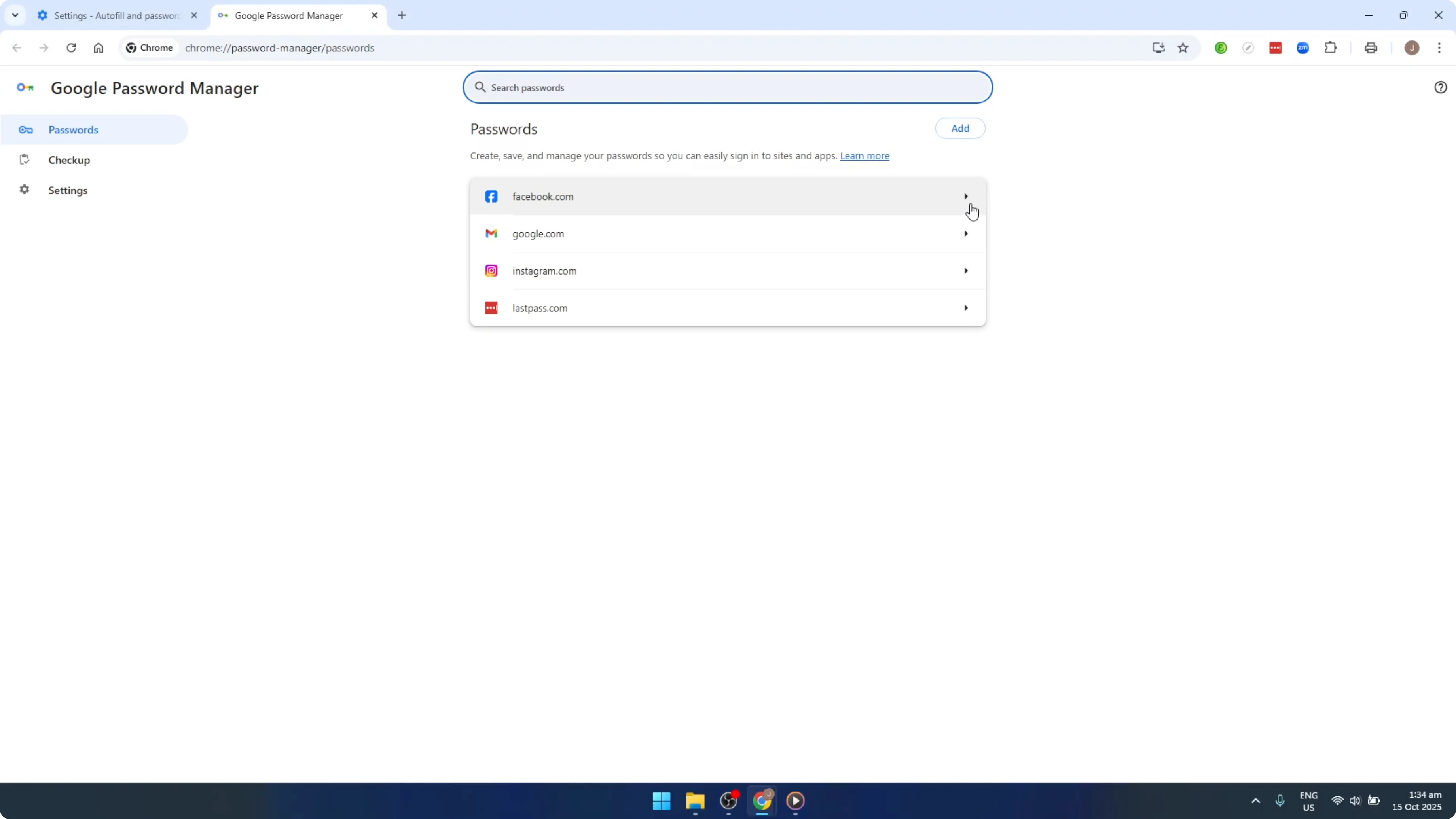Close the Settings Autofill tab
Screen dimensions: 1456x819
pyautogui.click(x=194, y=15)
